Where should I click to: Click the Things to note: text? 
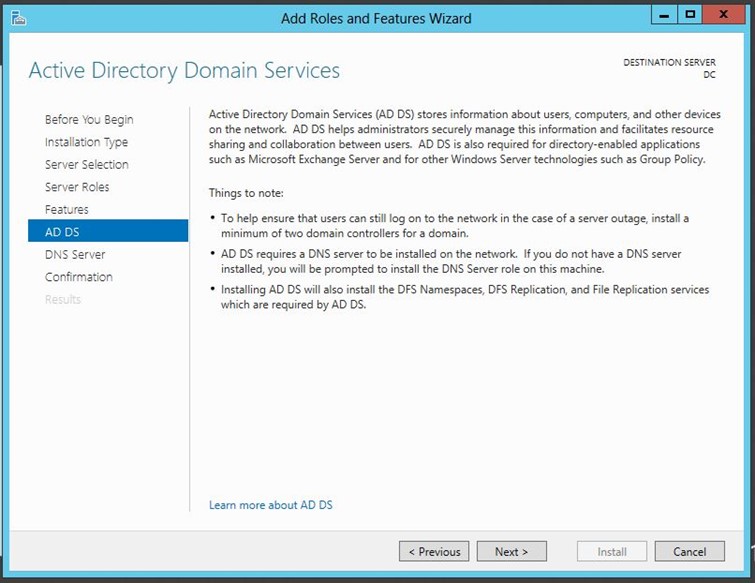(246, 193)
